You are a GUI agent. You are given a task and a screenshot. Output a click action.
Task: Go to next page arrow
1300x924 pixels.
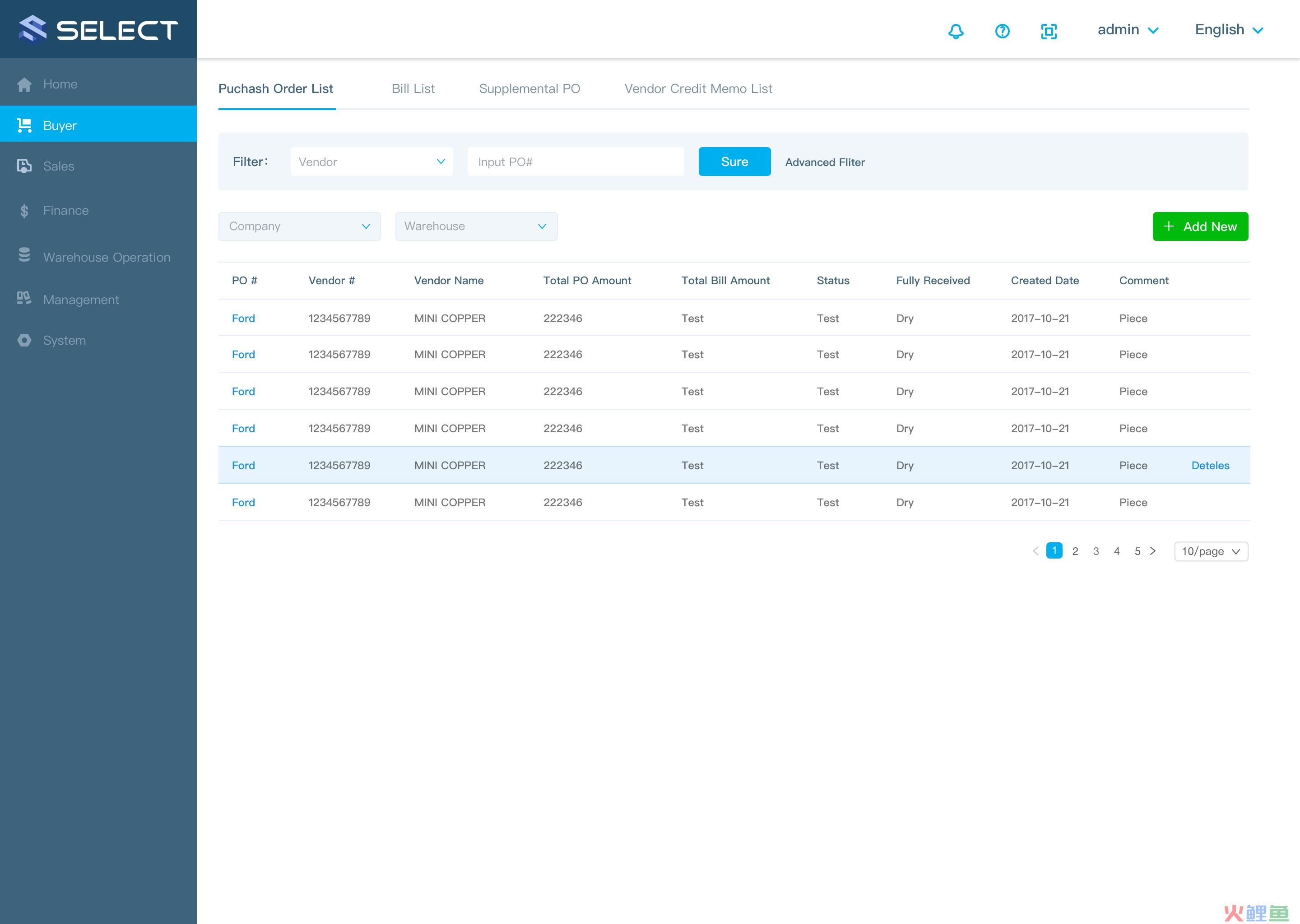click(x=1152, y=551)
